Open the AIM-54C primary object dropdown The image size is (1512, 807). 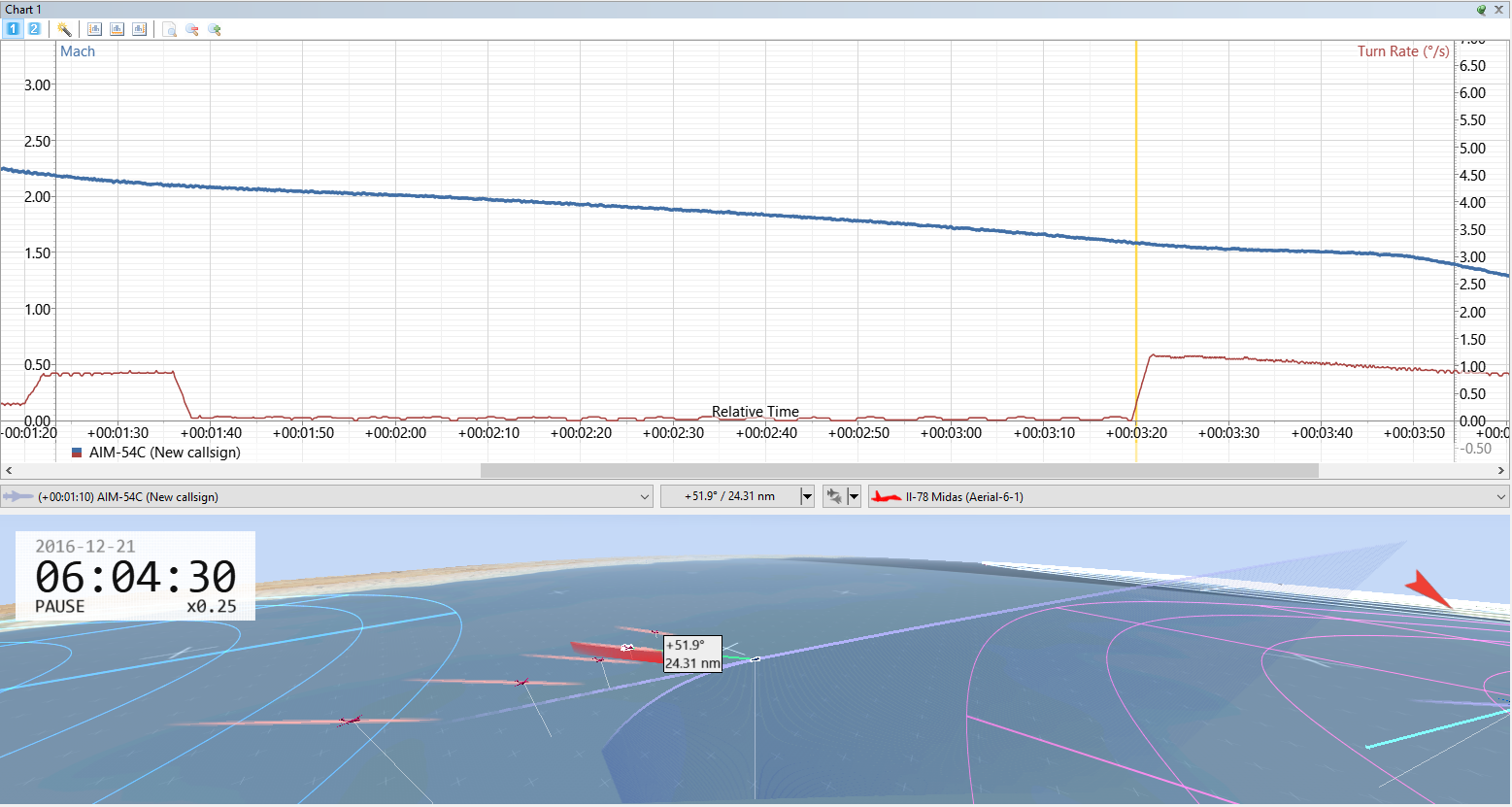326,496
